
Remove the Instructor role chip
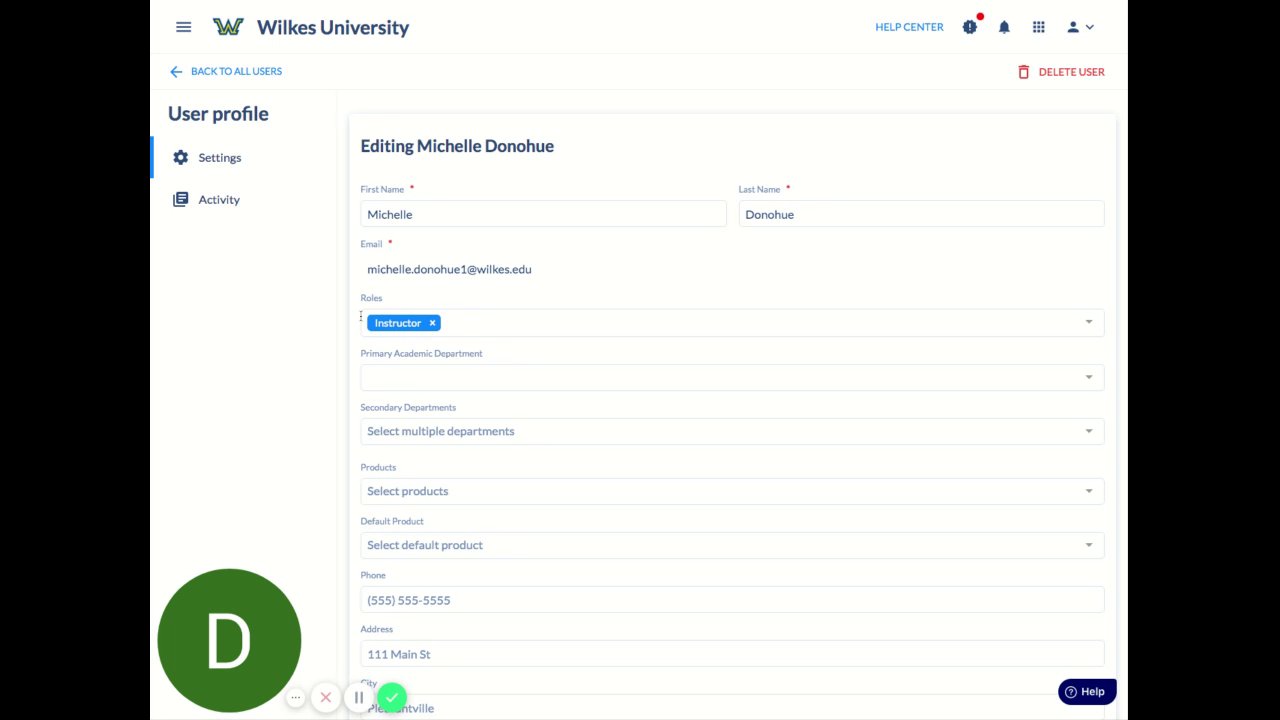click(x=432, y=323)
